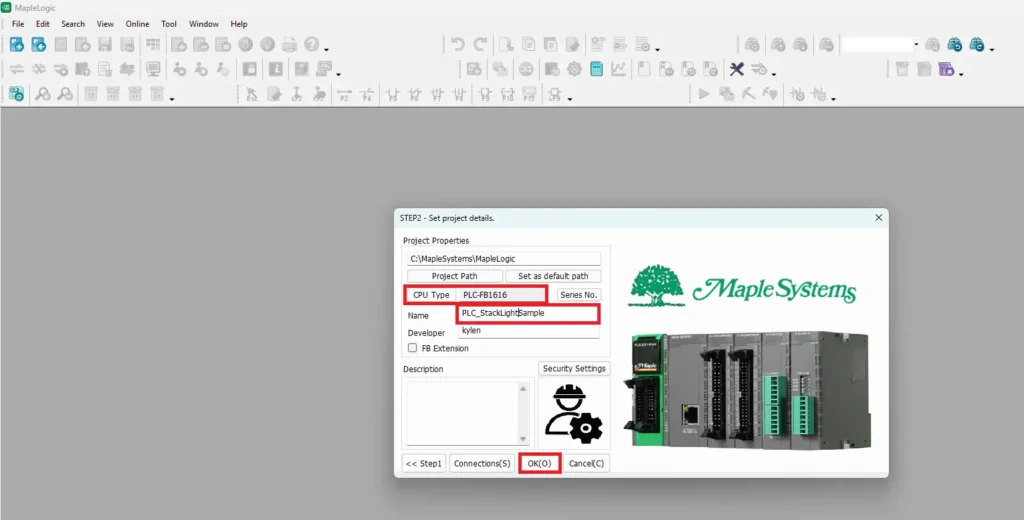This screenshot has height=520, width=1024.
Task: Click Description scrollbar down arrow
Action: click(x=522, y=438)
